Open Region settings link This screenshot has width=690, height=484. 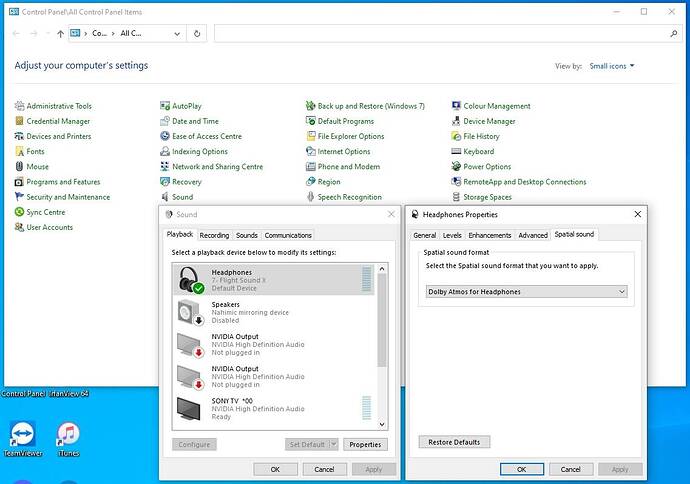coord(329,182)
